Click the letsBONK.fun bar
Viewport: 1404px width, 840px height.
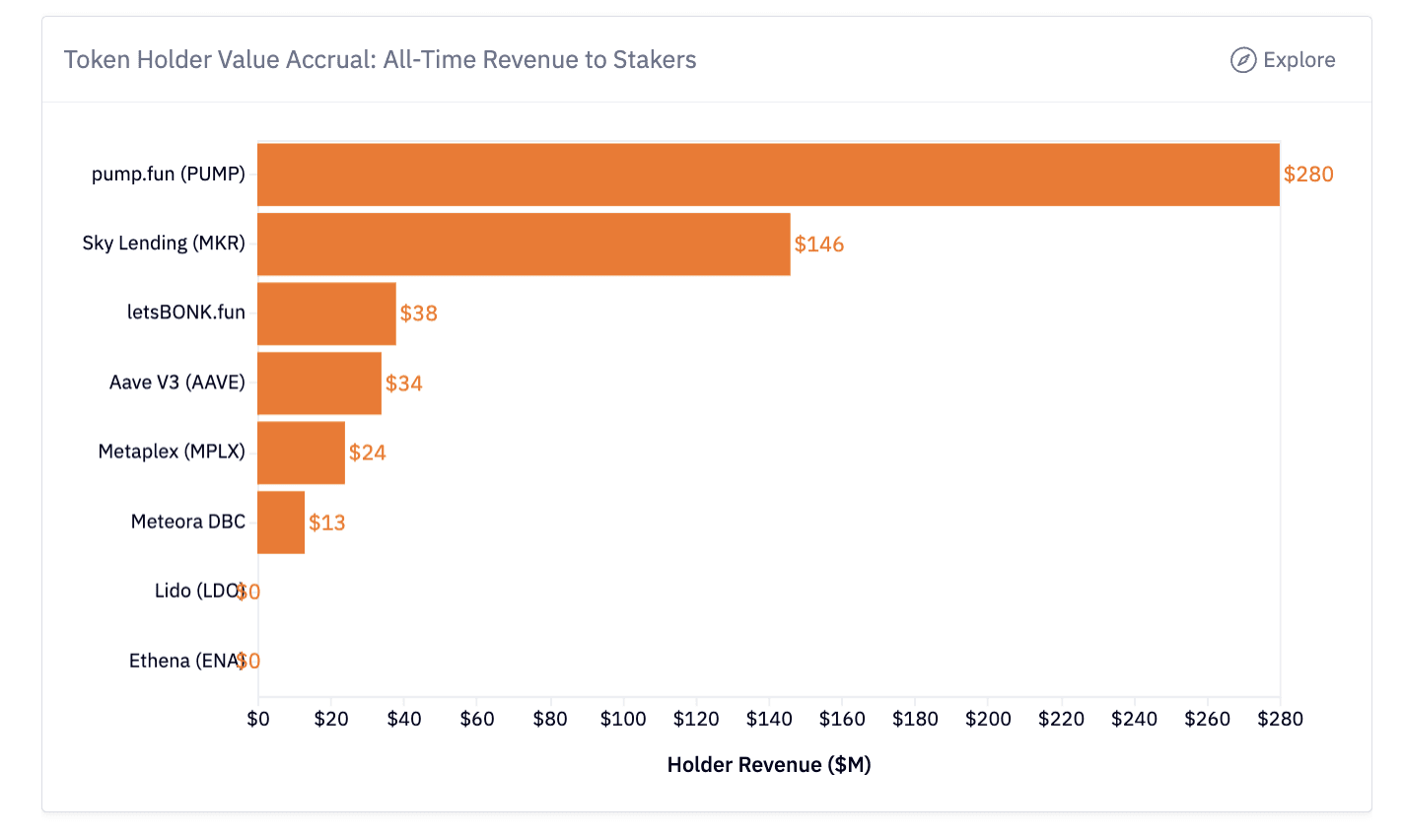[325, 313]
